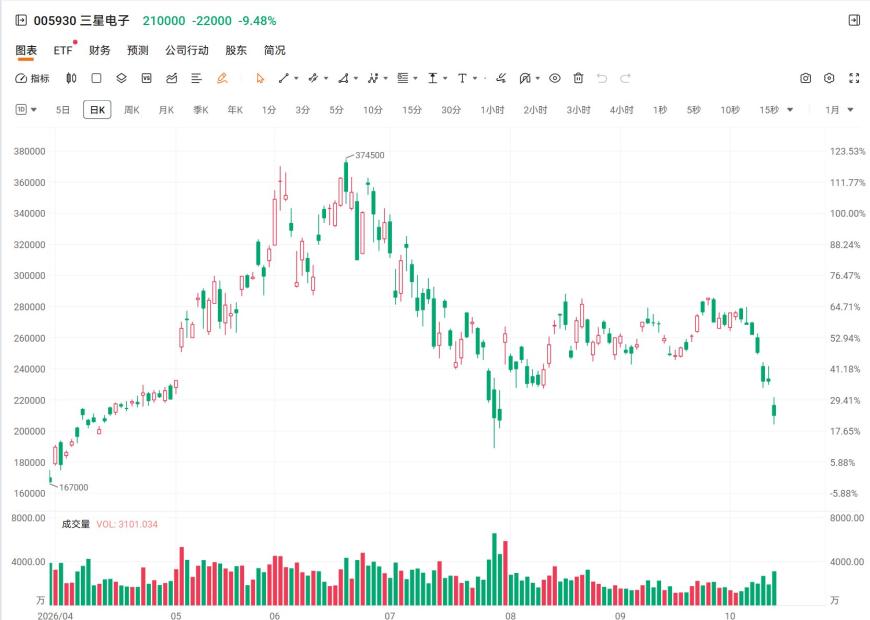
Task: Select the 1小时 timeframe
Action: pyautogui.click(x=492, y=110)
